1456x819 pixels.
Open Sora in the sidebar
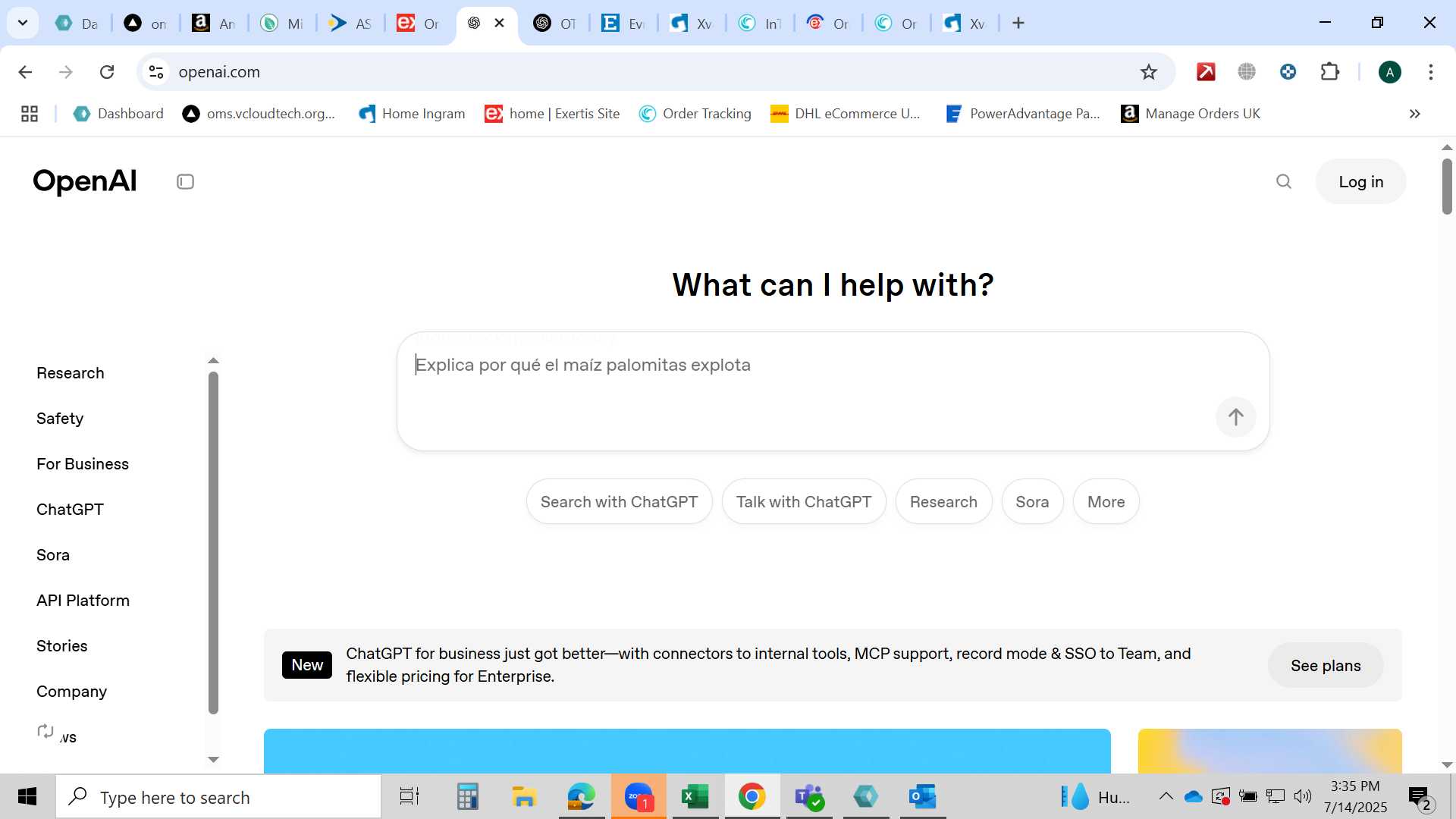click(x=53, y=555)
